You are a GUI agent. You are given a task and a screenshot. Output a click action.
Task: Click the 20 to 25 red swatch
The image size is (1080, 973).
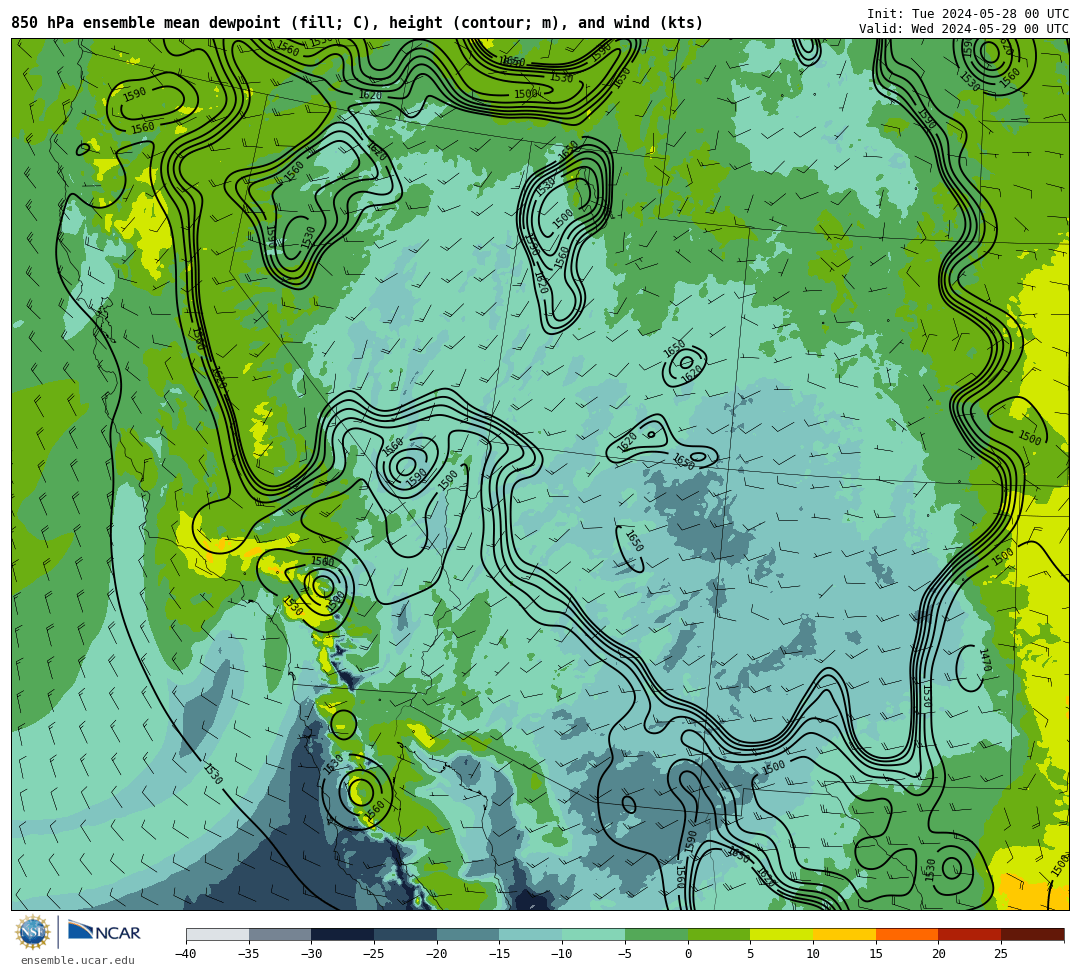(x=969, y=934)
